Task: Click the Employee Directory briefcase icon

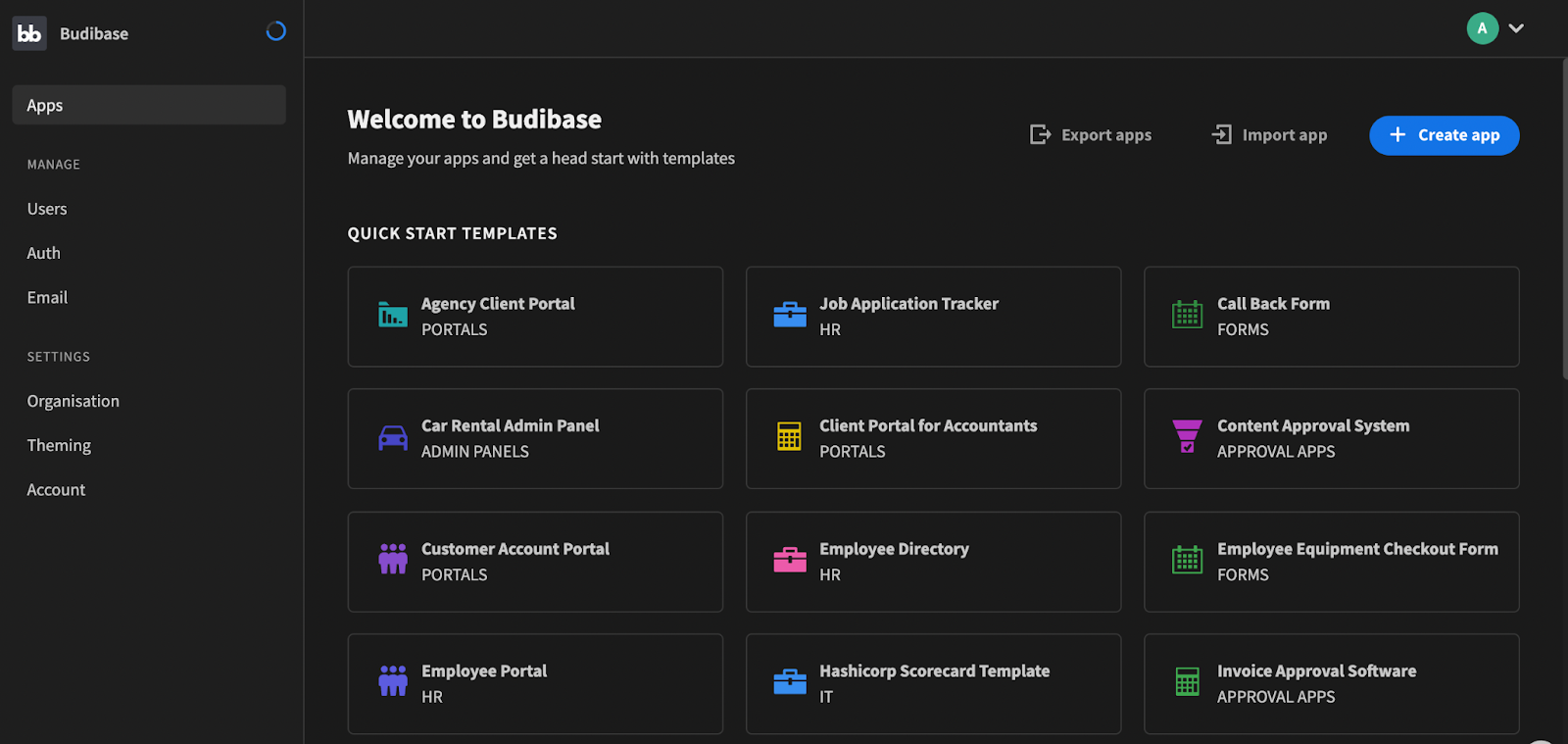Action: pyautogui.click(x=790, y=560)
